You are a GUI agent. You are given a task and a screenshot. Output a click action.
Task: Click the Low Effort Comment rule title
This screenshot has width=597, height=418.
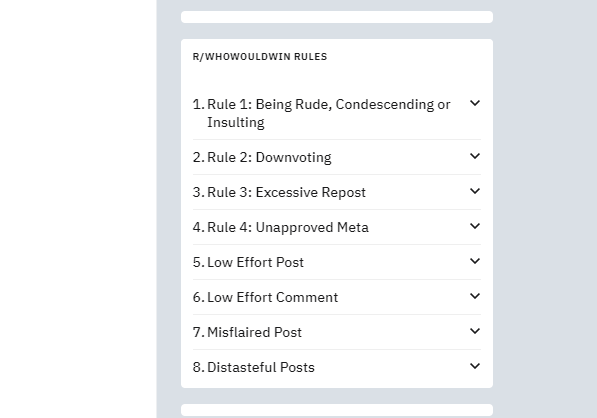click(x=273, y=297)
